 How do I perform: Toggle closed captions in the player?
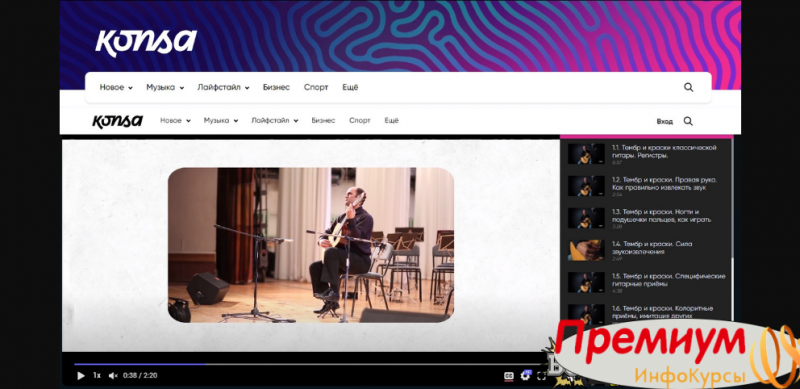coord(509,376)
